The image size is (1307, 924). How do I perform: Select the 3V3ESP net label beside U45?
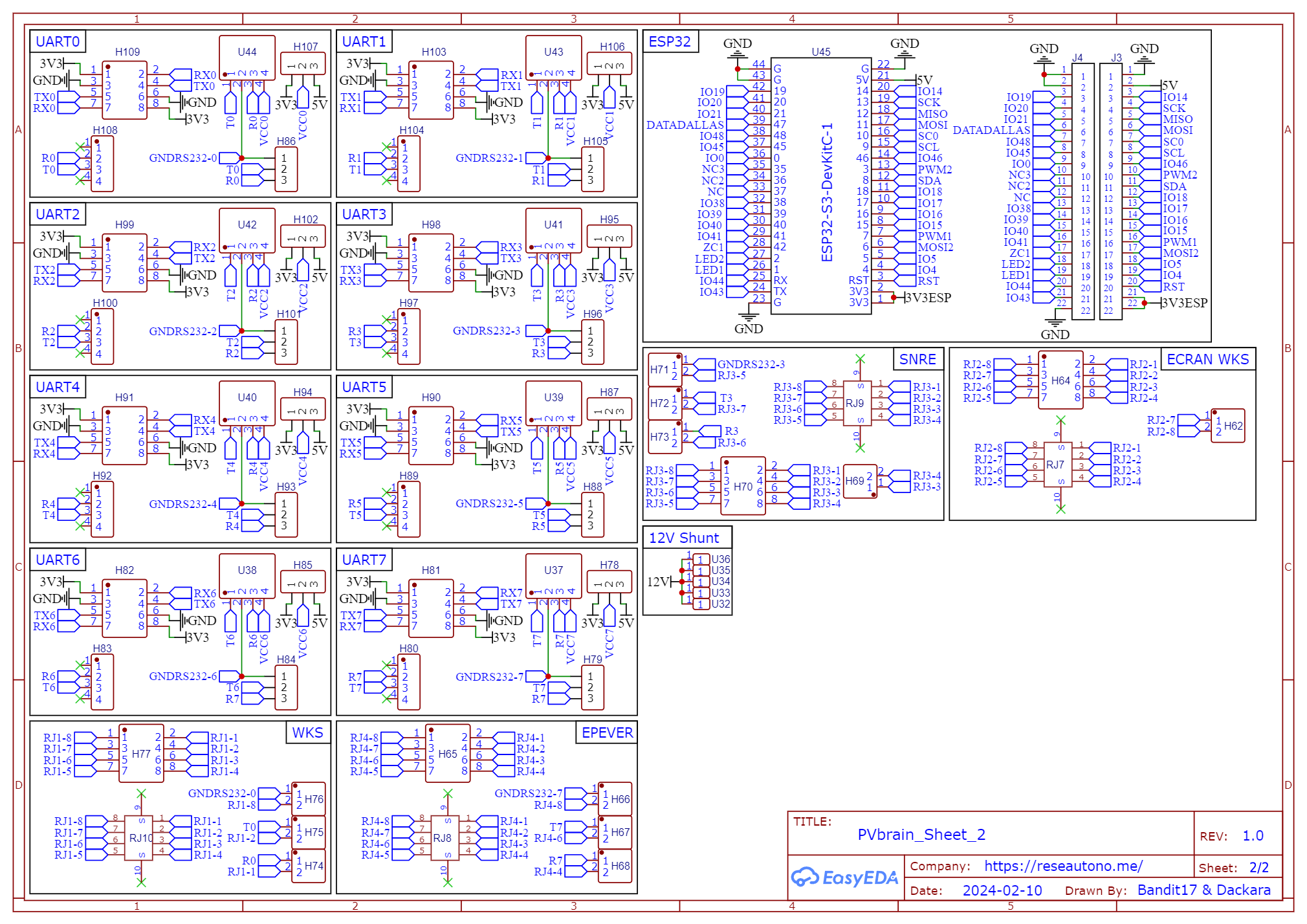(928, 298)
